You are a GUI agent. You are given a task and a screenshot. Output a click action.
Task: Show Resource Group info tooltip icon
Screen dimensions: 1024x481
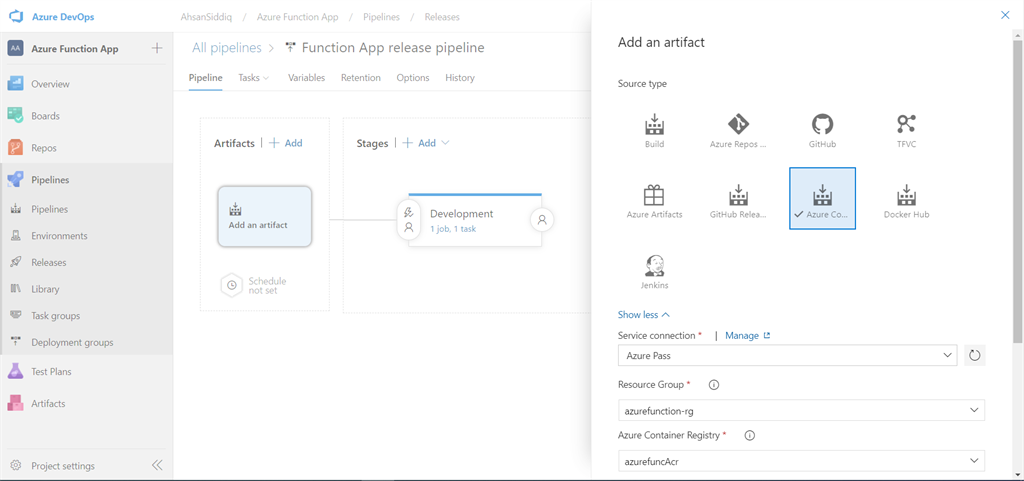tap(714, 385)
